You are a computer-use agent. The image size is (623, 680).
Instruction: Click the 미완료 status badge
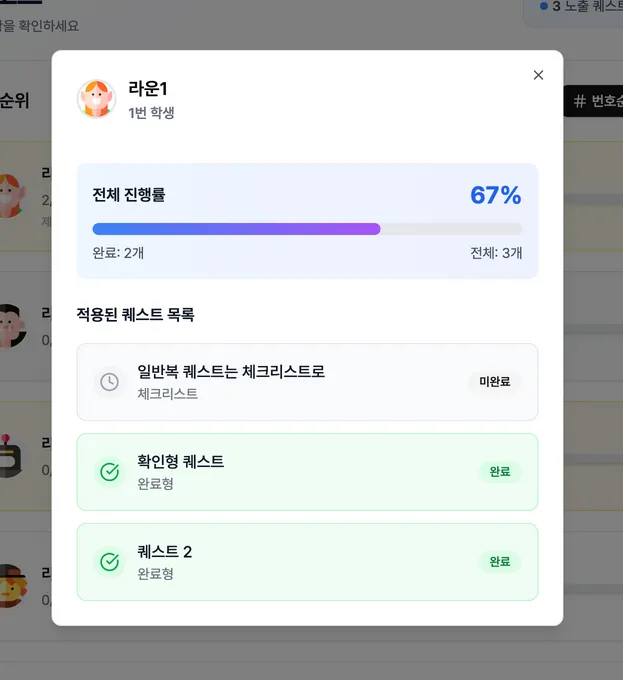495,382
